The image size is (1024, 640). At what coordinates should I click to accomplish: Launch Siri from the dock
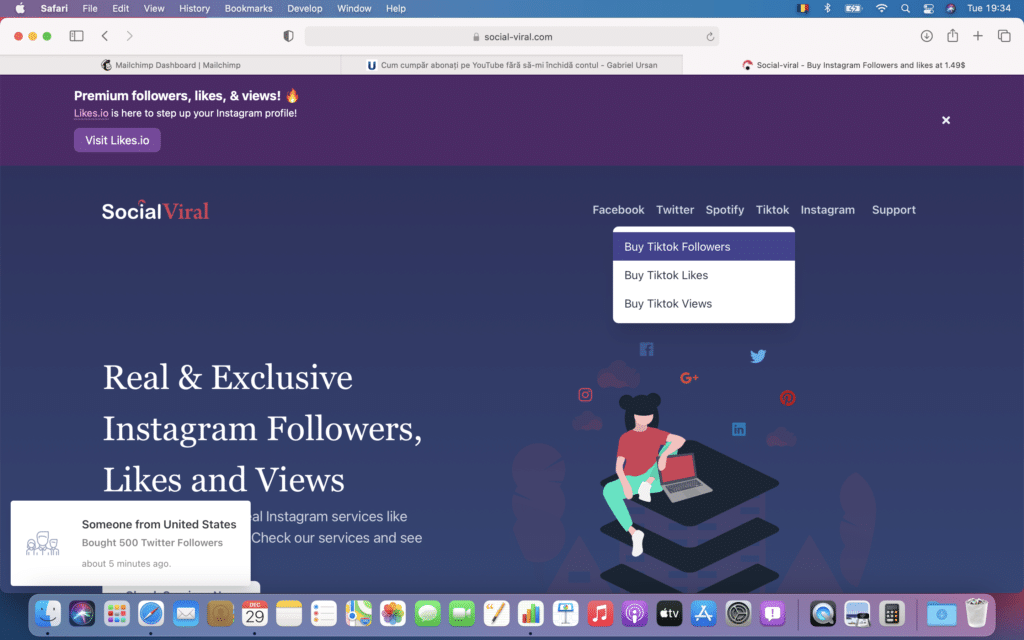pyautogui.click(x=82, y=614)
